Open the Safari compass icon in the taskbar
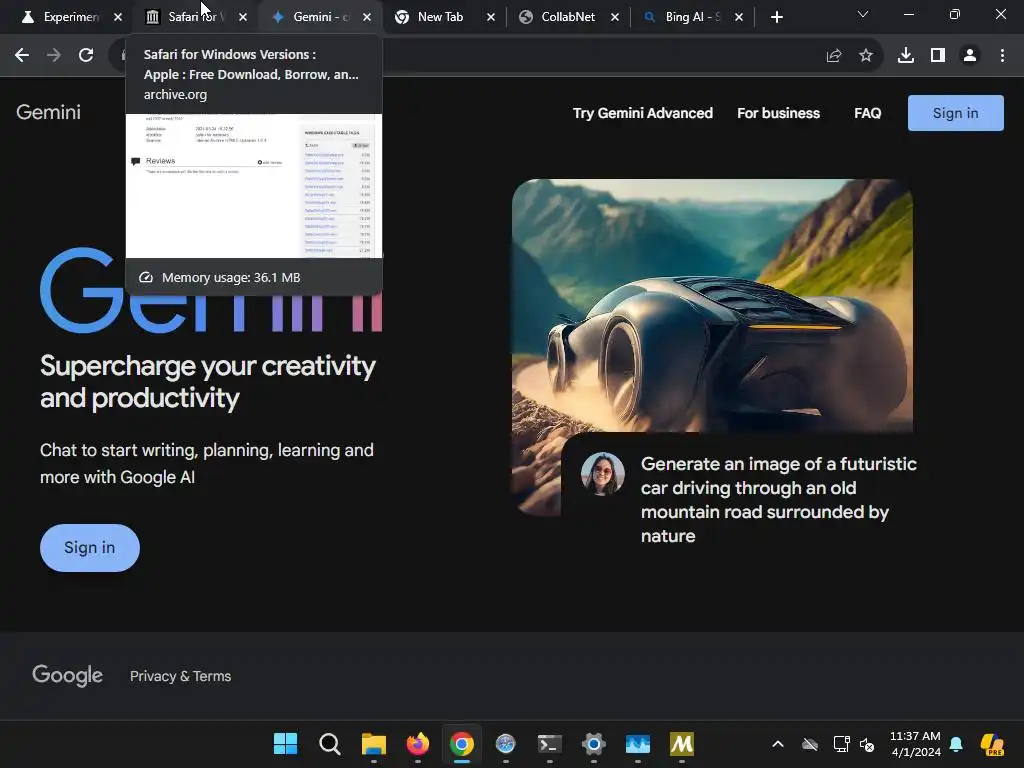Screen dimensions: 1024x768 point(505,743)
